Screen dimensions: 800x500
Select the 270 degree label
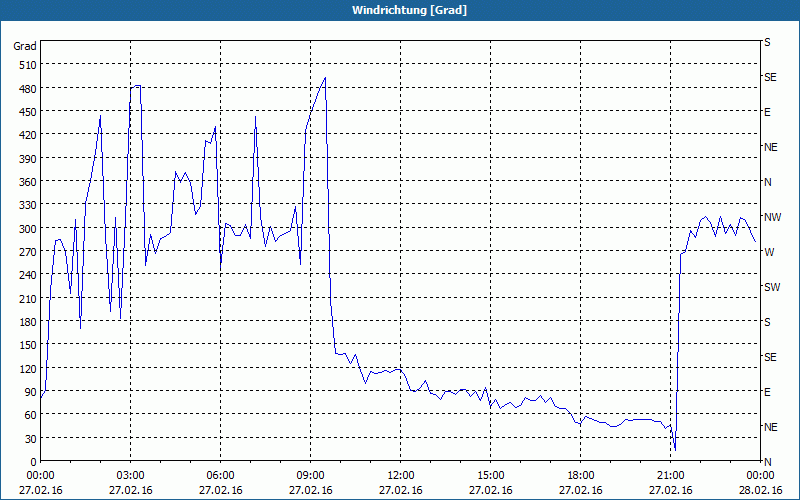(28, 252)
